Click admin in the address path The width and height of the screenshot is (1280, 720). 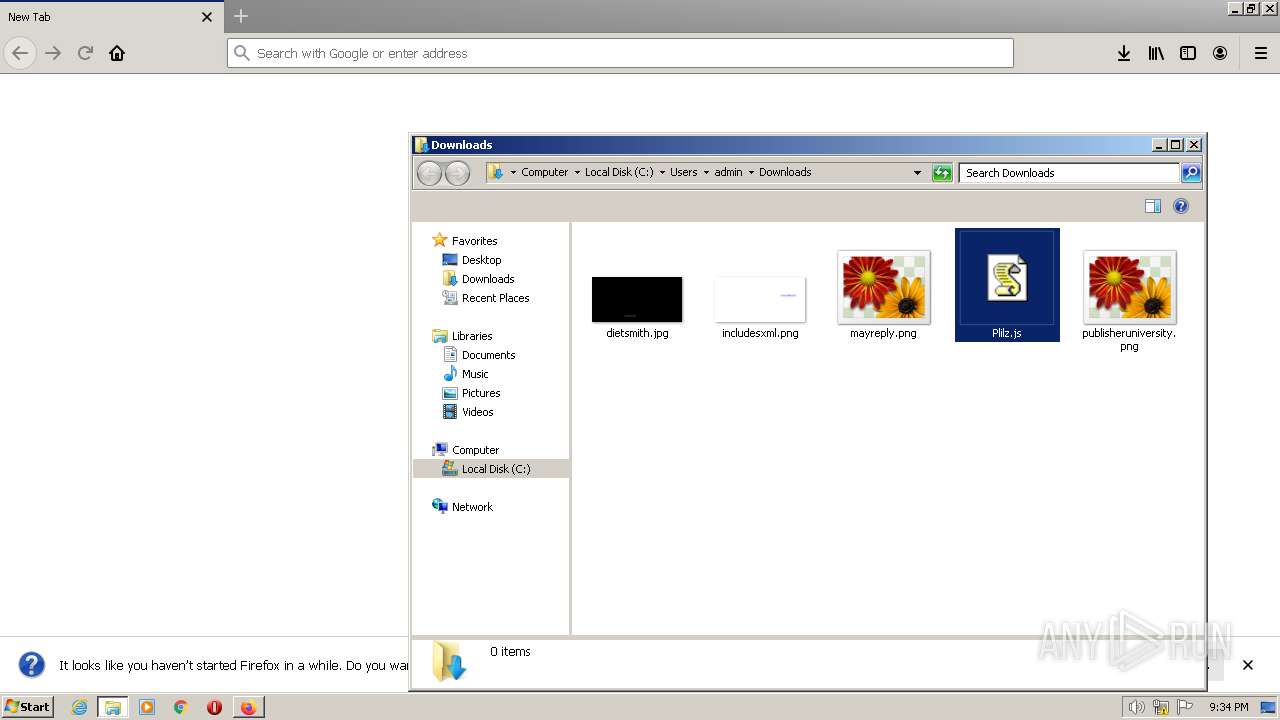(x=728, y=172)
